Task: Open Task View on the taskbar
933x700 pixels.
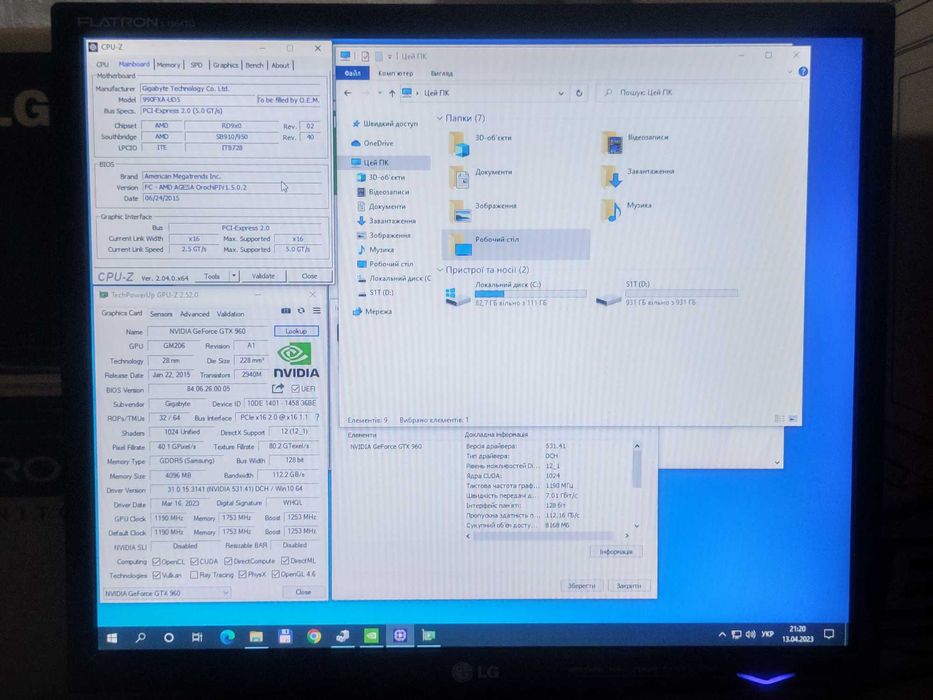Action: pyautogui.click(x=197, y=638)
